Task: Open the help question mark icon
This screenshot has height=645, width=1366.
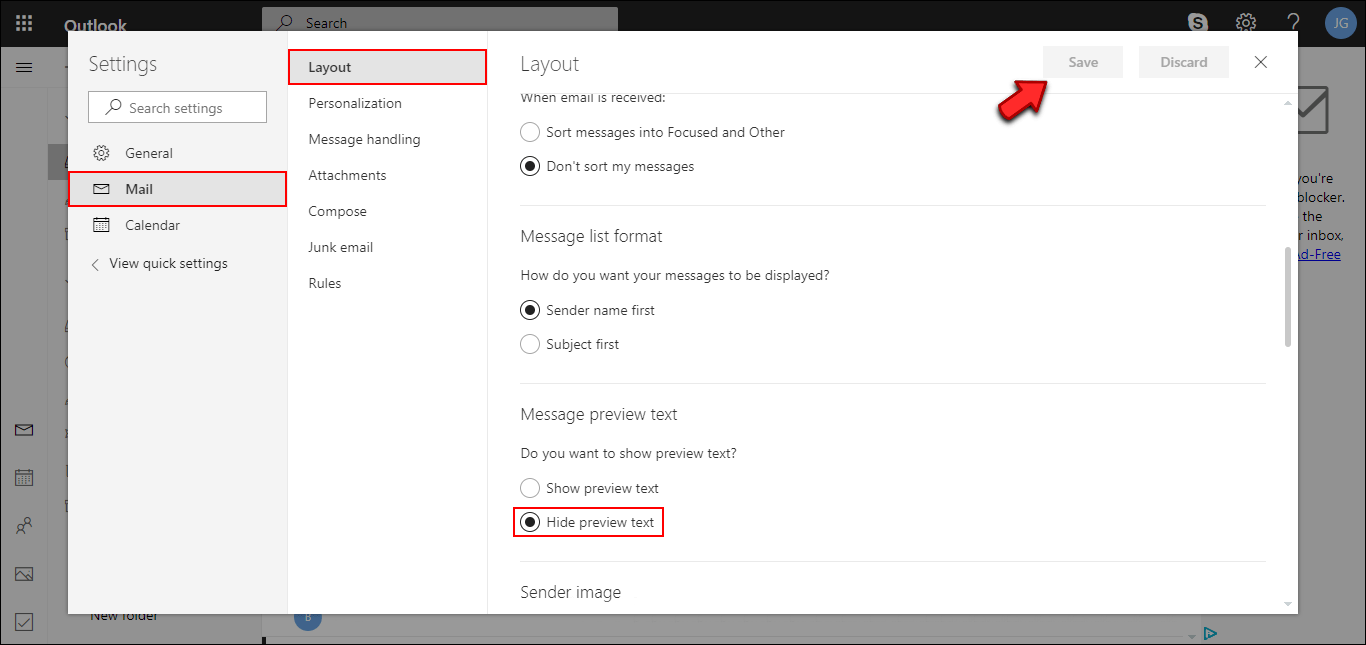Action: [1293, 23]
